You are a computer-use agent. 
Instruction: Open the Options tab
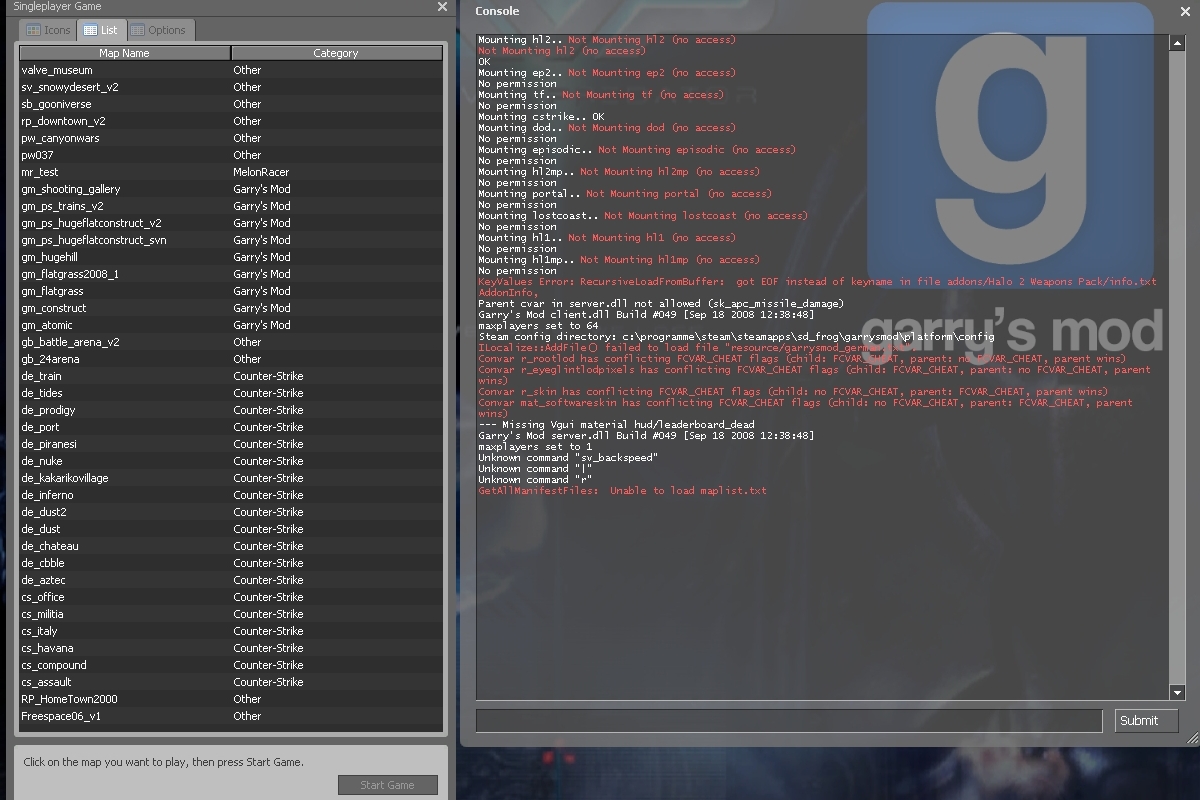point(159,30)
